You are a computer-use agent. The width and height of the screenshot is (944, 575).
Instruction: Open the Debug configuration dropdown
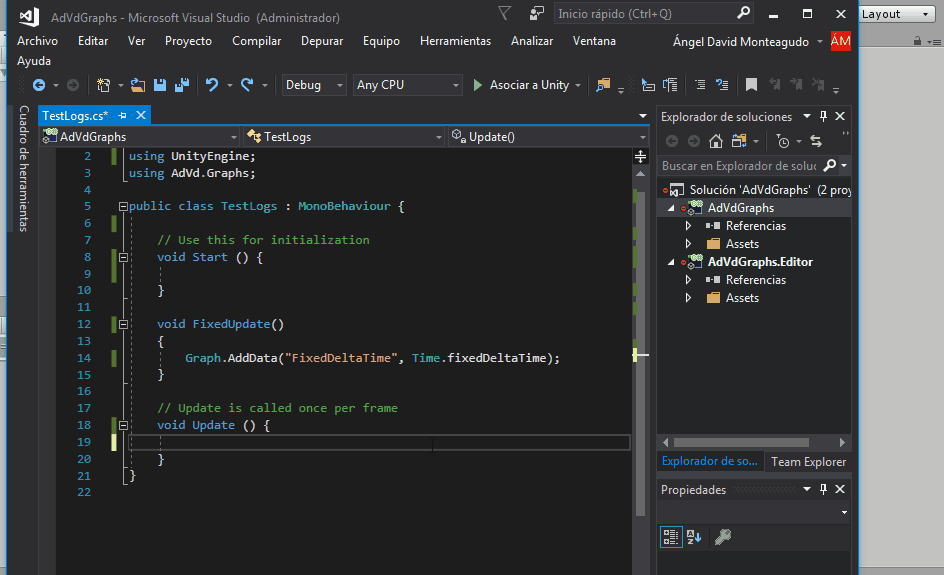point(314,86)
